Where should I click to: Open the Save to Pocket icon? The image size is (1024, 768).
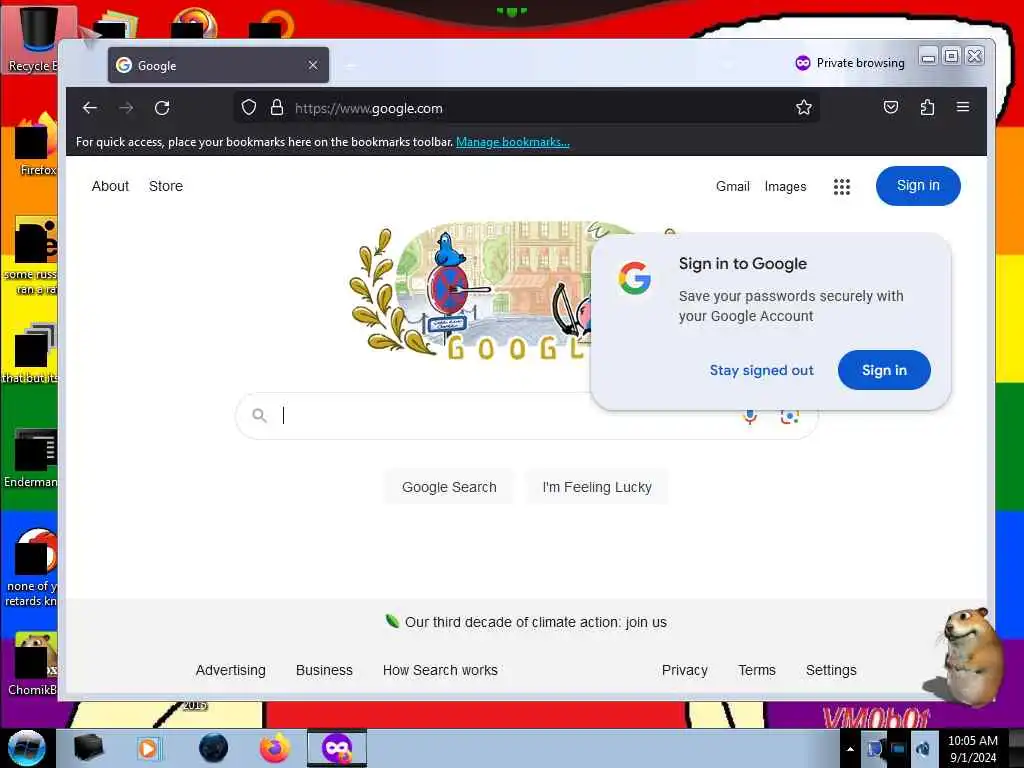[891, 107]
